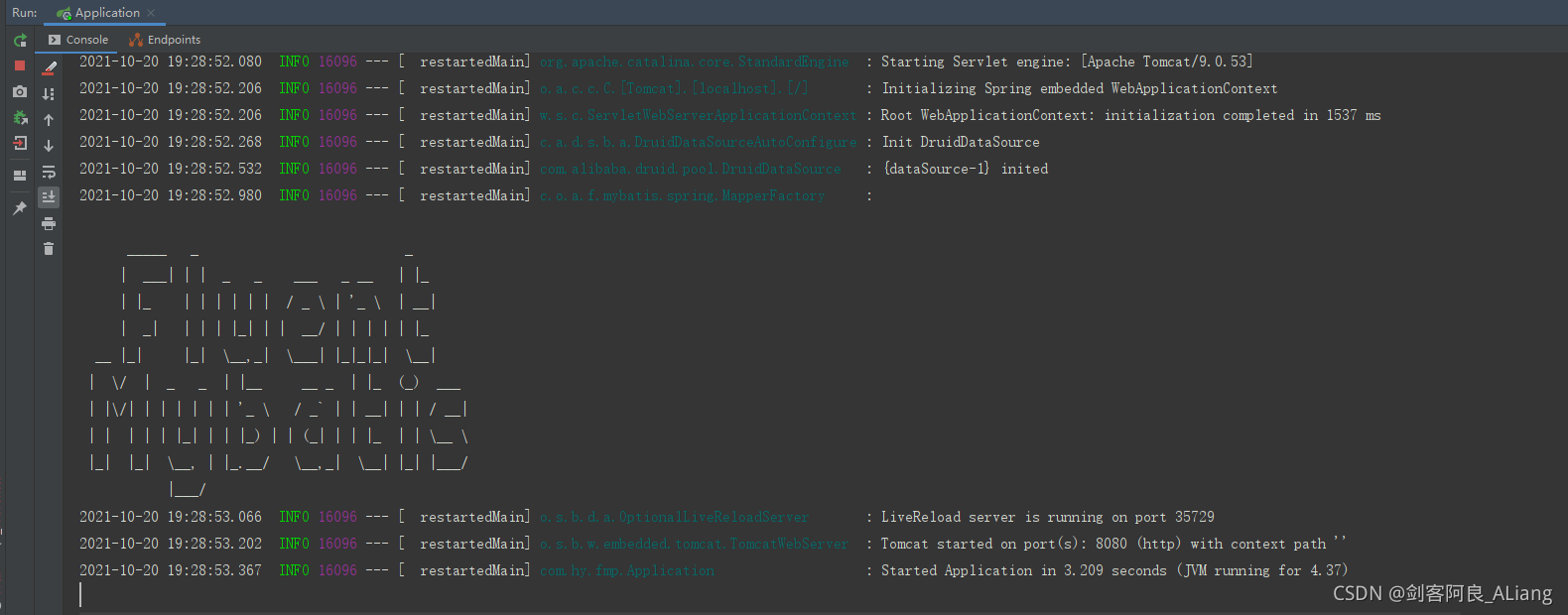Rerun the Application with the green icon
1568x615 pixels.
pos(20,41)
